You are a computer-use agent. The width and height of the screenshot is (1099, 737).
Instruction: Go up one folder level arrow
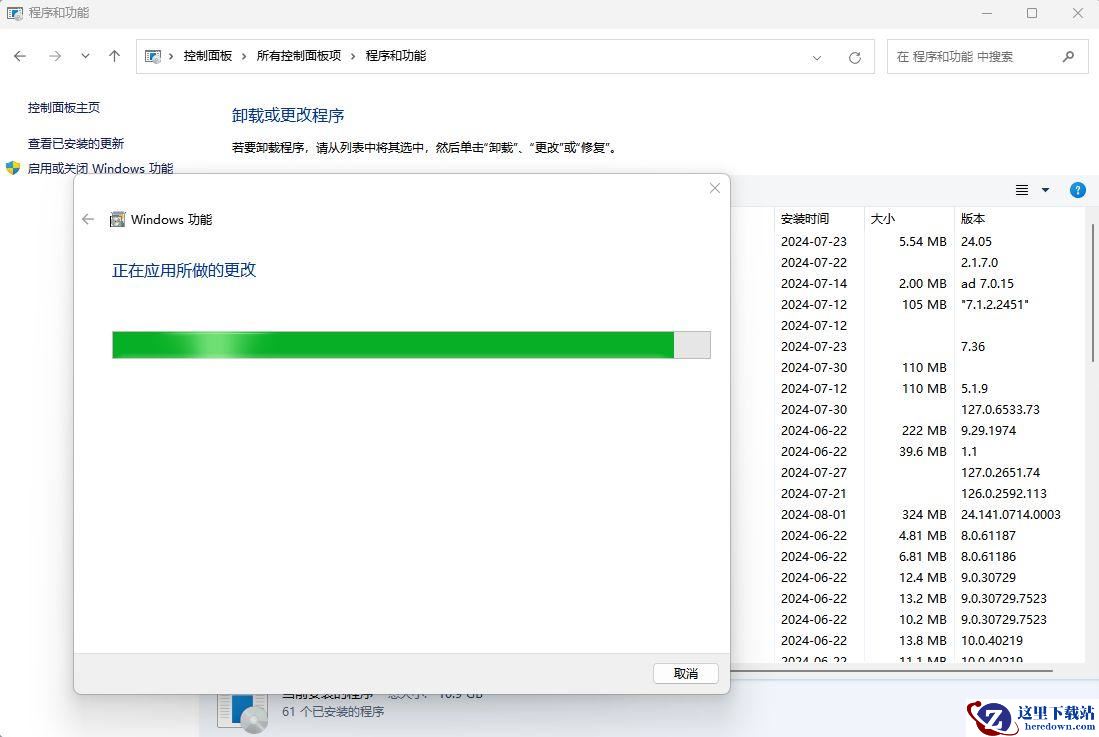[114, 57]
